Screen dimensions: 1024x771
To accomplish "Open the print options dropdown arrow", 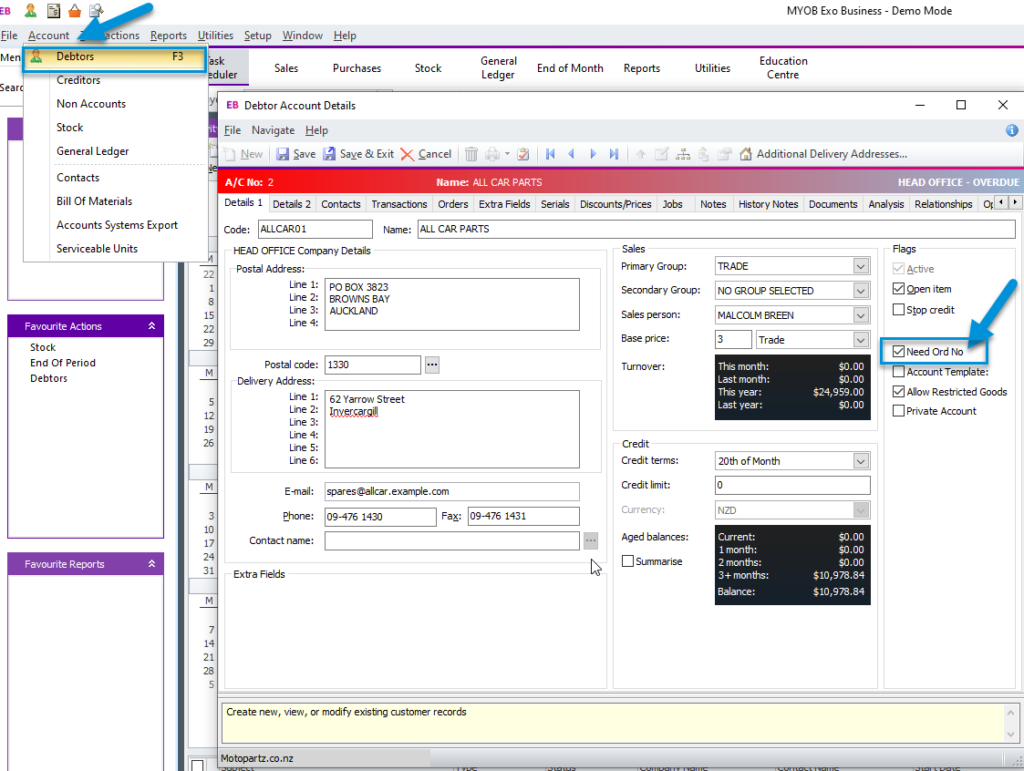I will (507, 154).
